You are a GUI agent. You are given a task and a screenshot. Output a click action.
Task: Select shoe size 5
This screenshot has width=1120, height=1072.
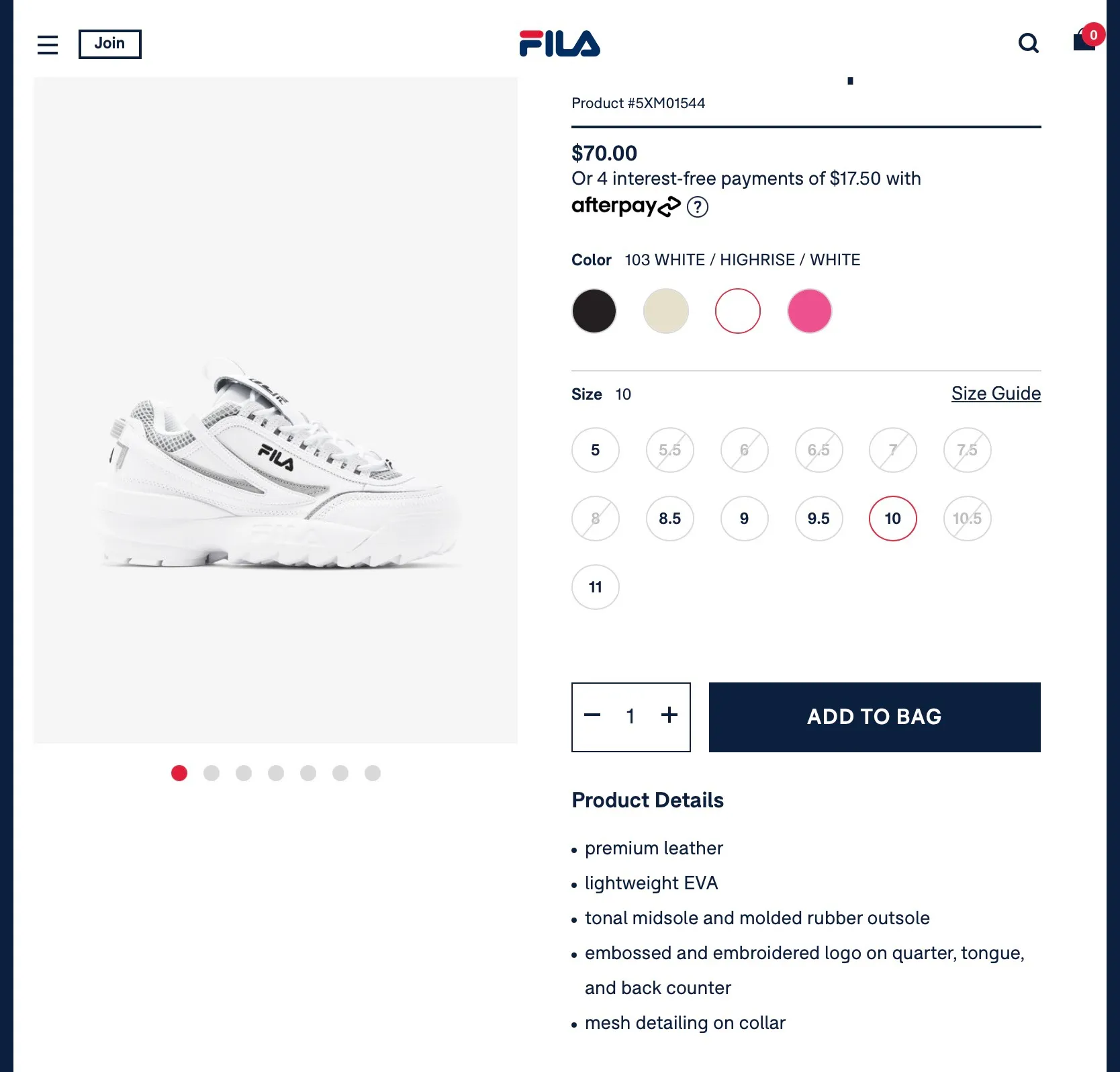(x=595, y=450)
